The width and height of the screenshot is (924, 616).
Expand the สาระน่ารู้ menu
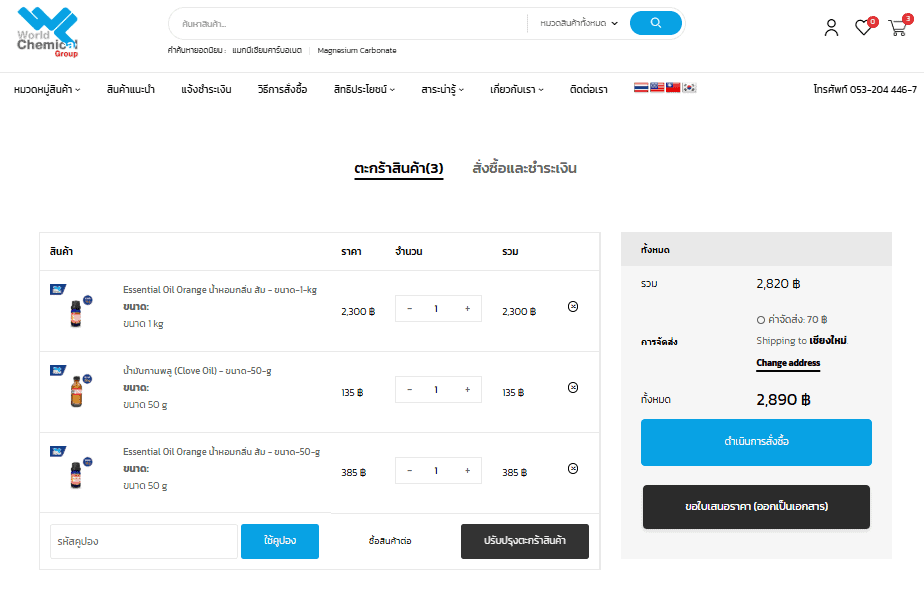coord(443,90)
